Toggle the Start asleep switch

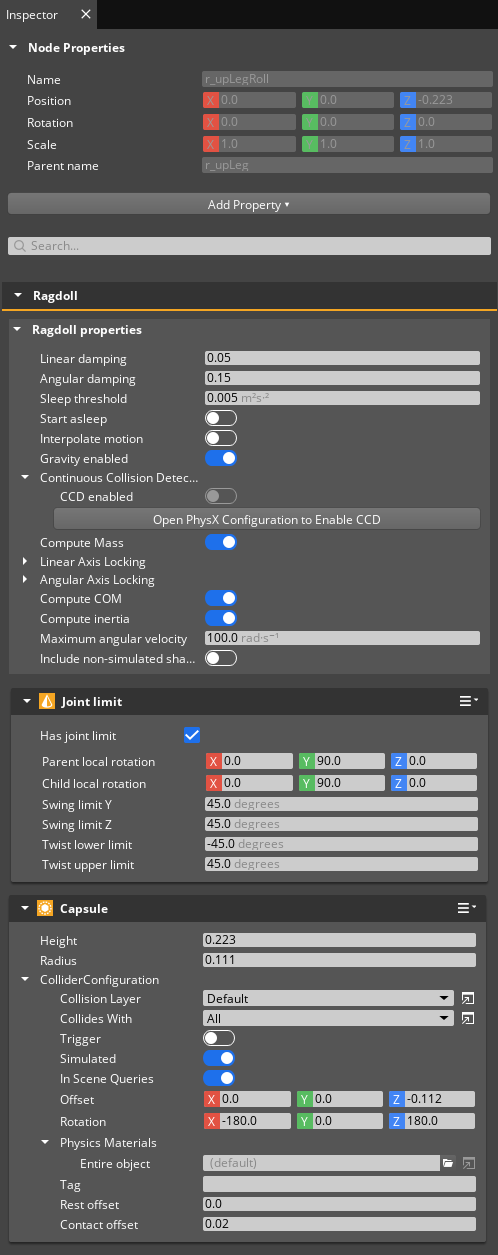[x=221, y=418]
